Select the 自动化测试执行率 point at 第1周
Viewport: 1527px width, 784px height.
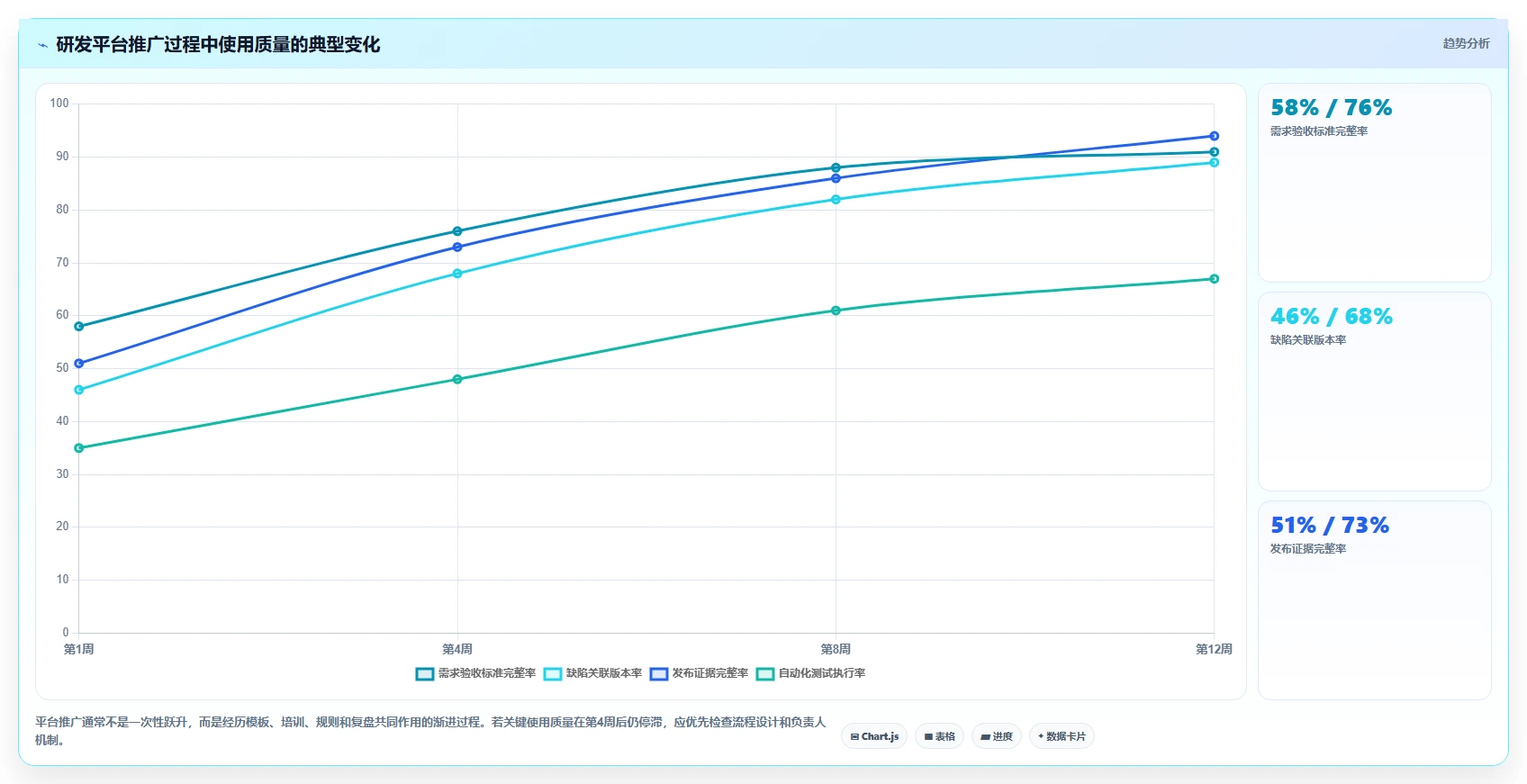(x=79, y=448)
